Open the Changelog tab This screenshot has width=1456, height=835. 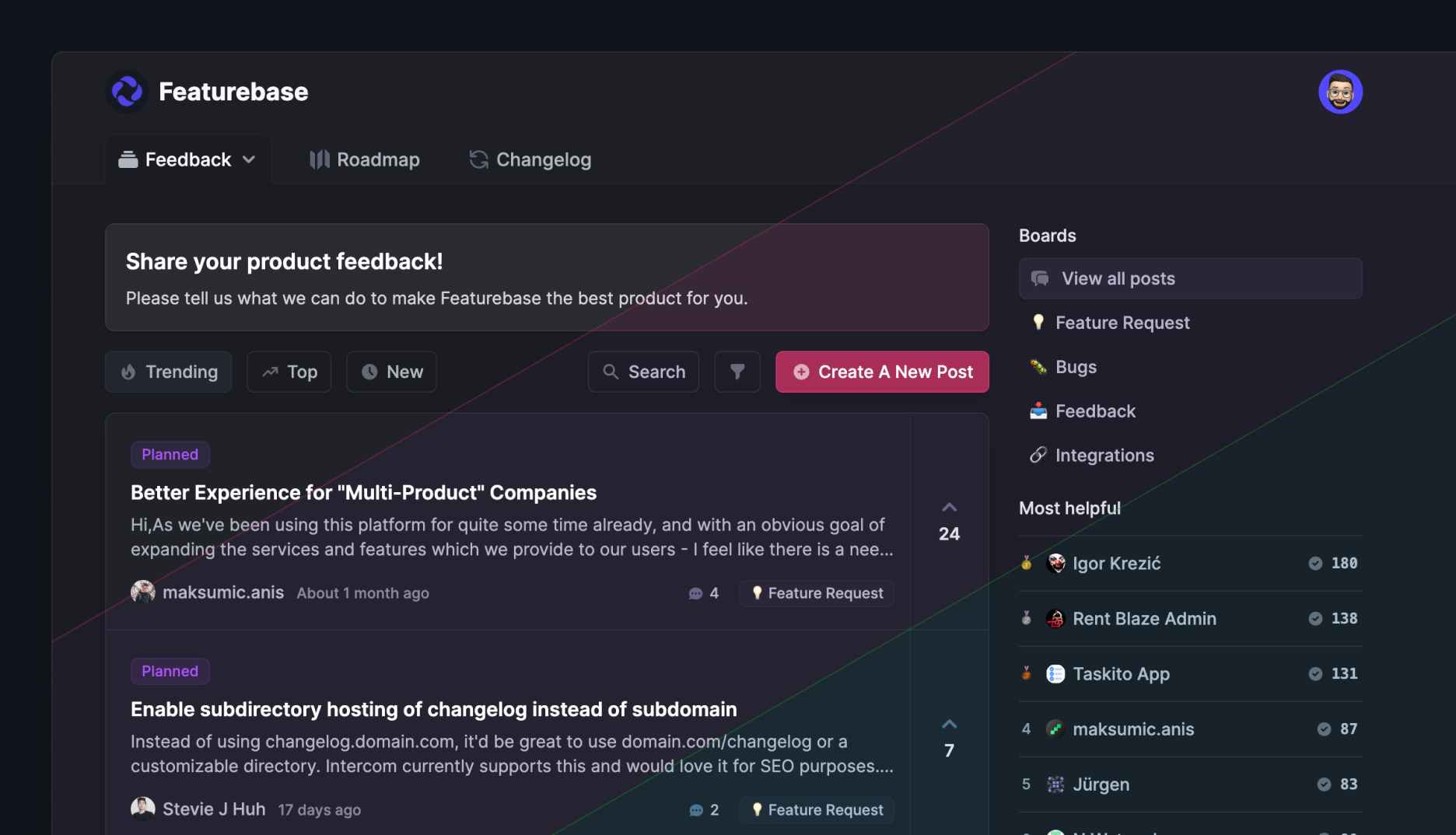[x=530, y=159]
